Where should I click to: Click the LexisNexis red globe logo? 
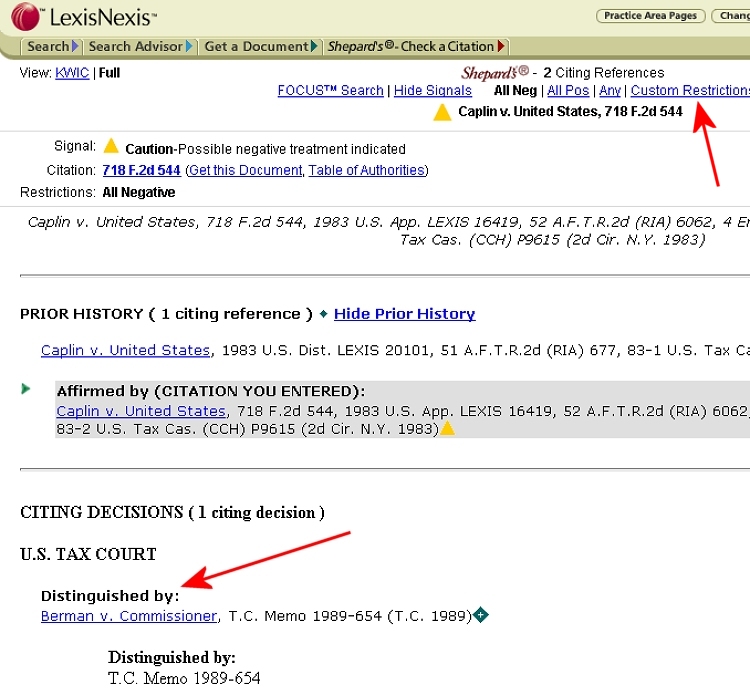pyautogui.click(x=25, y=17)
